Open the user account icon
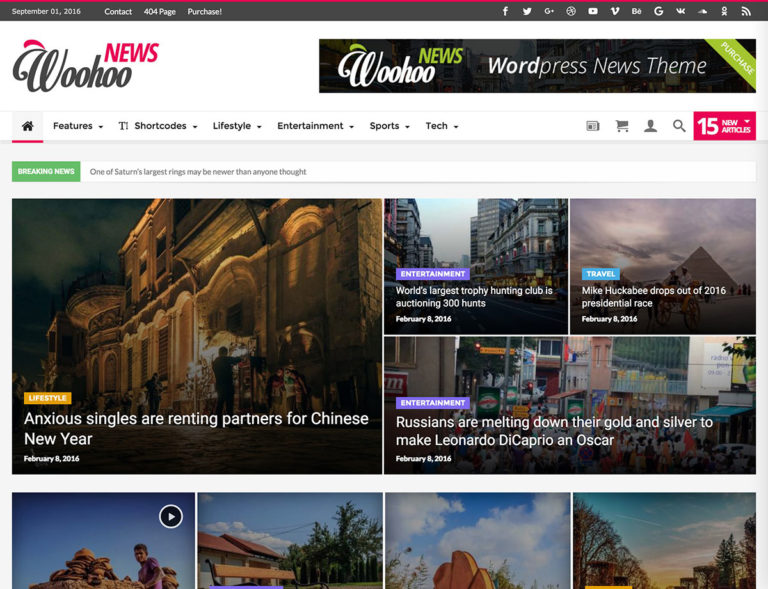768x589 pixels. coord(650,126)
